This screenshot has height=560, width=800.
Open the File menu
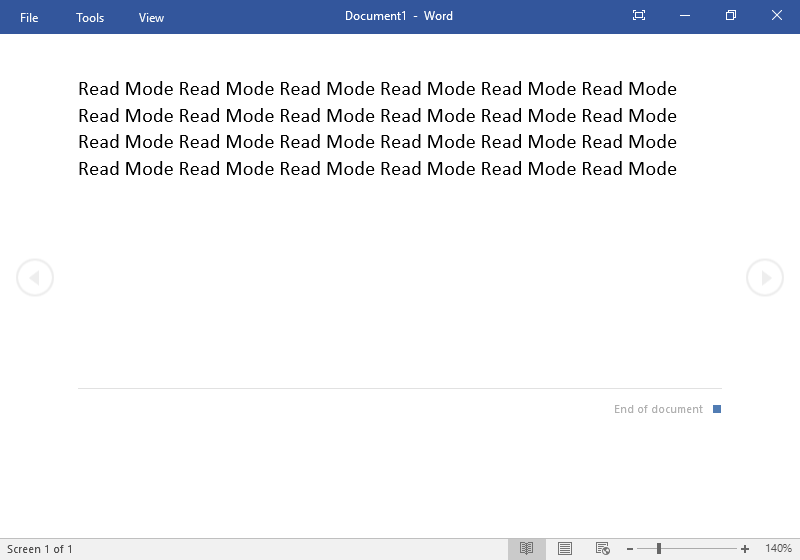click(x=29, y=17)
